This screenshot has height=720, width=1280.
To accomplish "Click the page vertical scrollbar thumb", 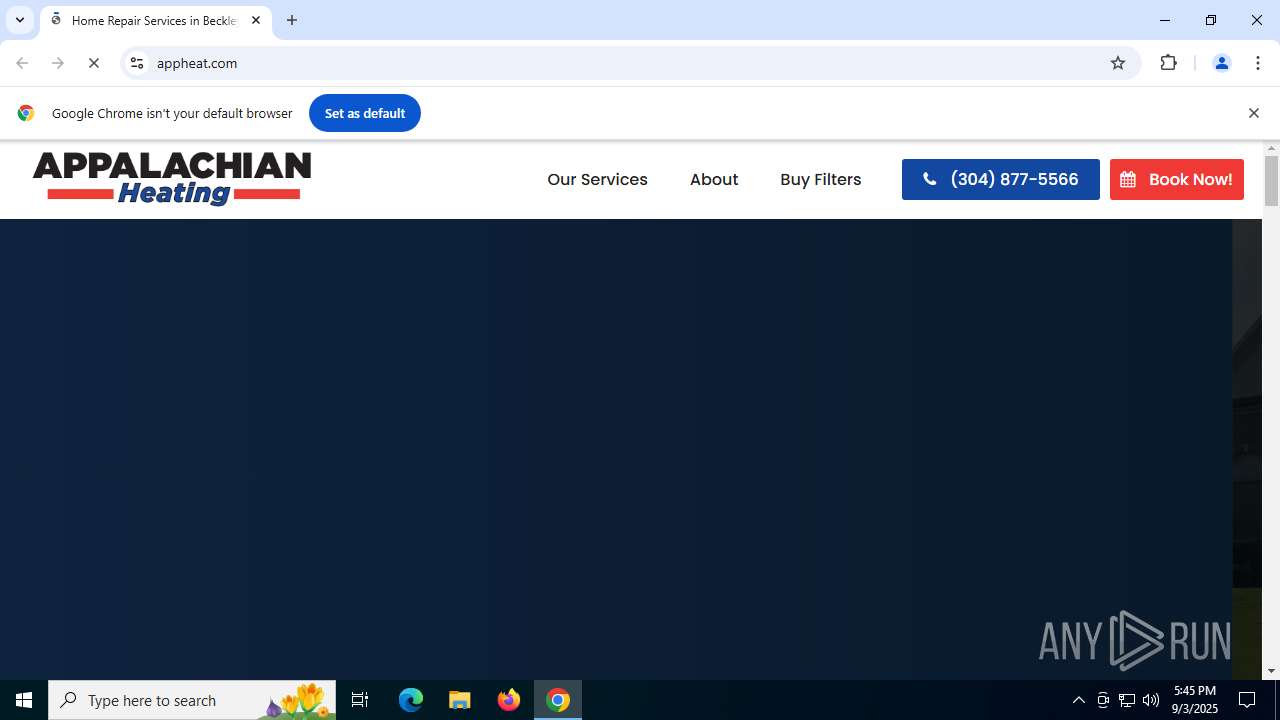I will pyautogui.click(x=1271, y=181).
